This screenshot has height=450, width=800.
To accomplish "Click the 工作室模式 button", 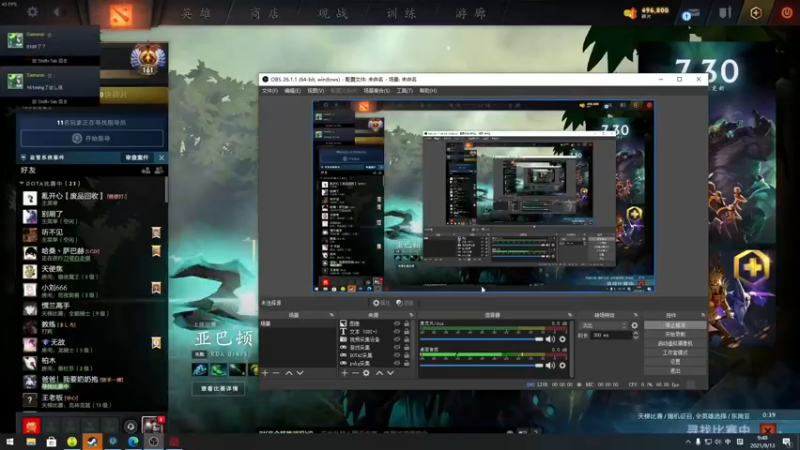I will coord(675,353).
